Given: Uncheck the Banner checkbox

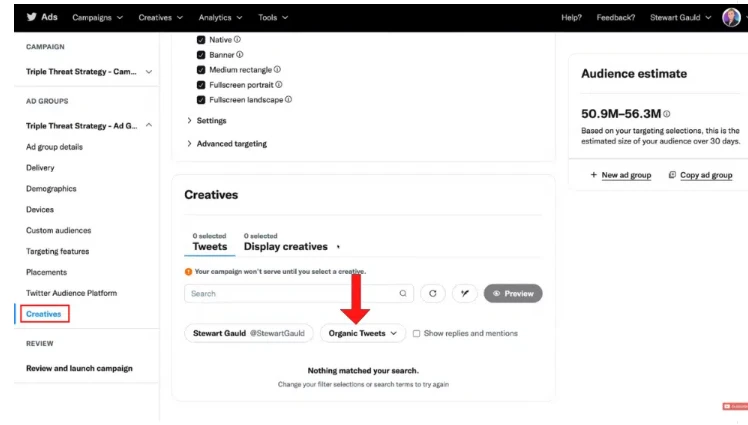Looking at the screenshot, I should pos(201,55).
